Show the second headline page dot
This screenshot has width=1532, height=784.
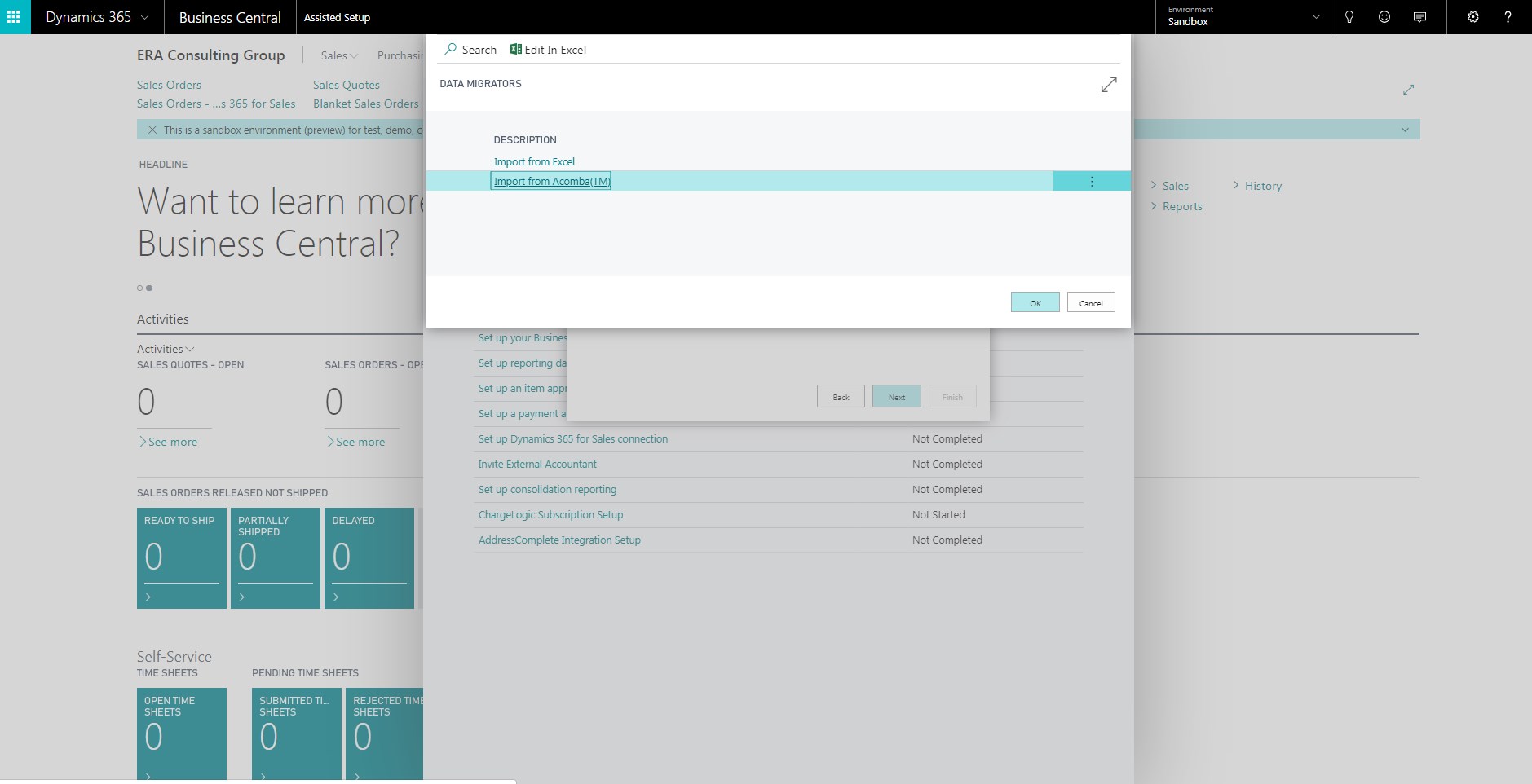coord(149,288)
